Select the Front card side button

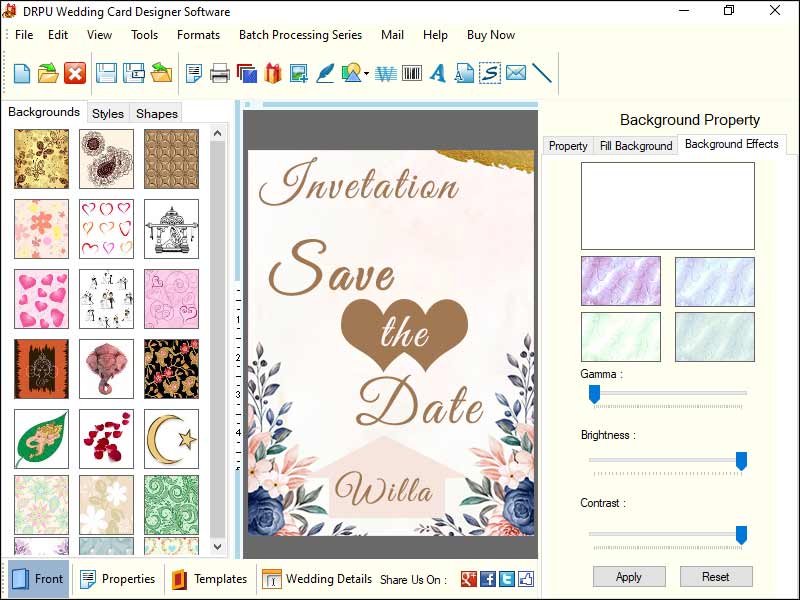[38, 579]
